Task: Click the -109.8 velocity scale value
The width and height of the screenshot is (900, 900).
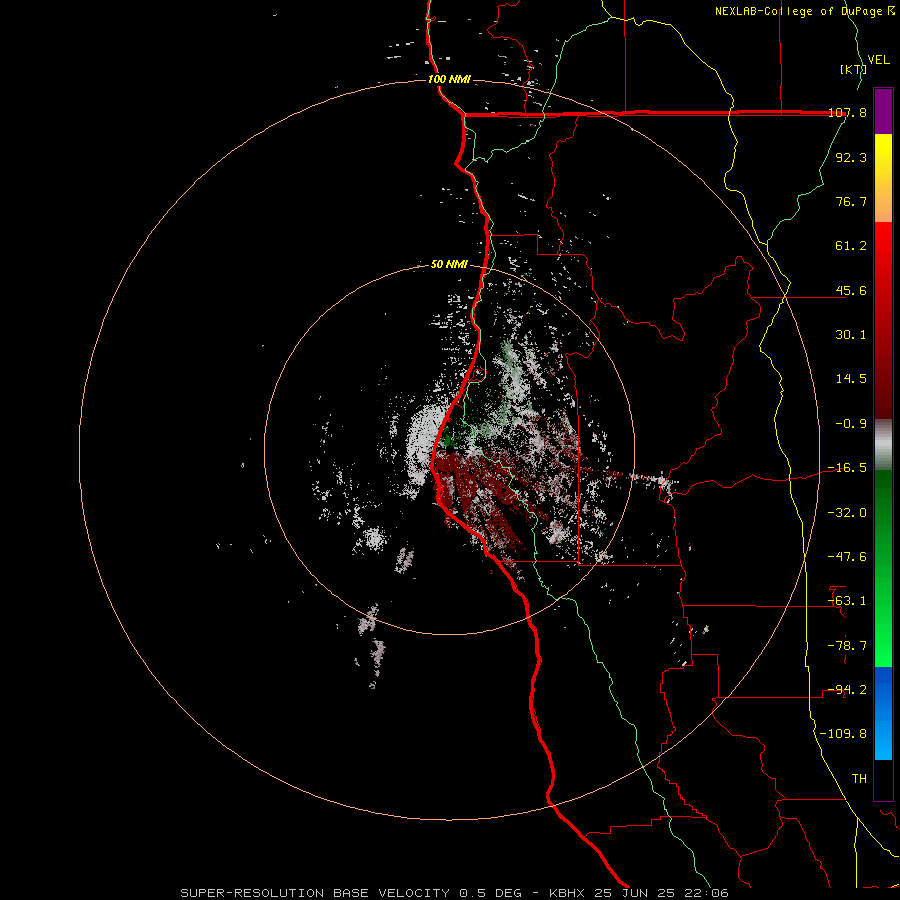Action: pos(843,734)
